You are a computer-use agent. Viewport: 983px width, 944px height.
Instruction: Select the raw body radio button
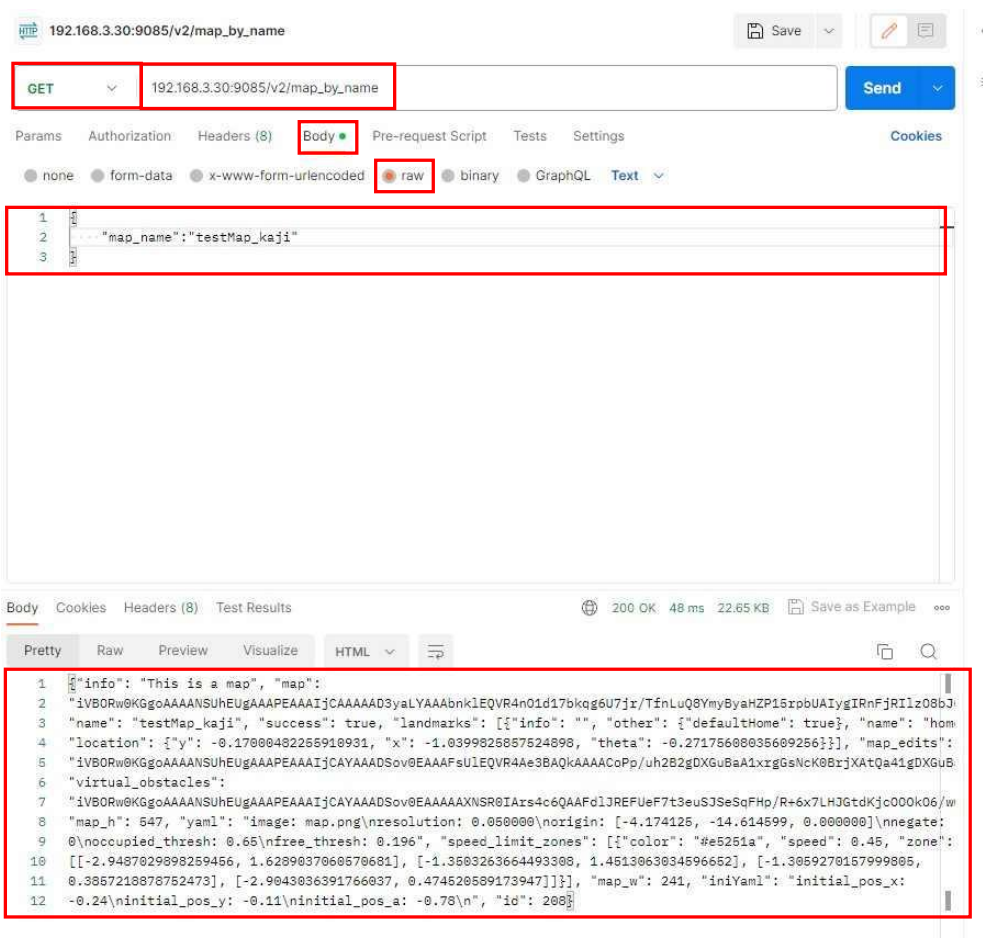coord(389,176)
